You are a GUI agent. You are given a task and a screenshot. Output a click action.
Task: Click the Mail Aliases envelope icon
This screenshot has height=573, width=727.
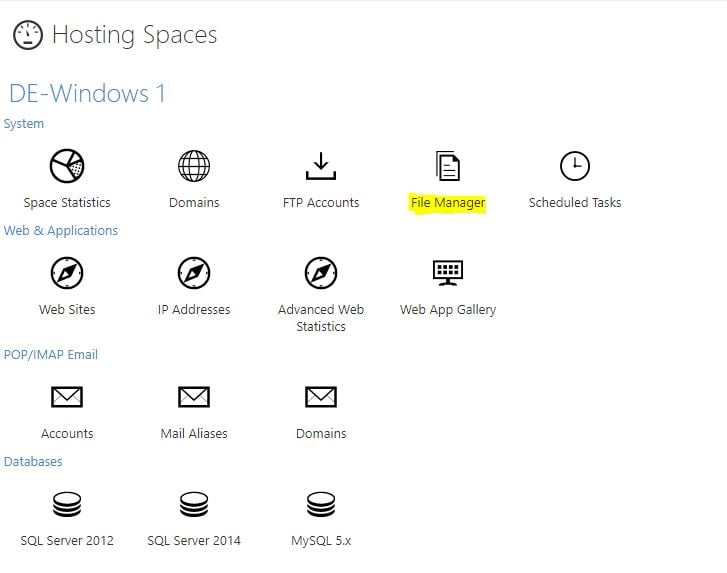point(194,397)
